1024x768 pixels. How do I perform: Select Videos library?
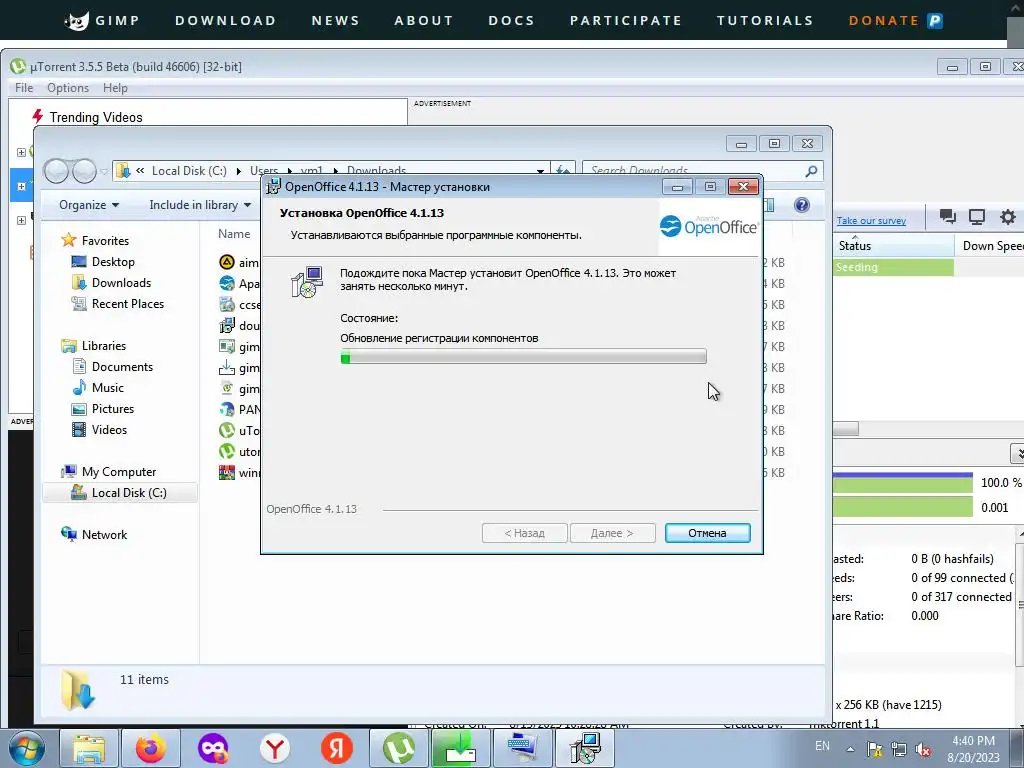click(109, 430)
